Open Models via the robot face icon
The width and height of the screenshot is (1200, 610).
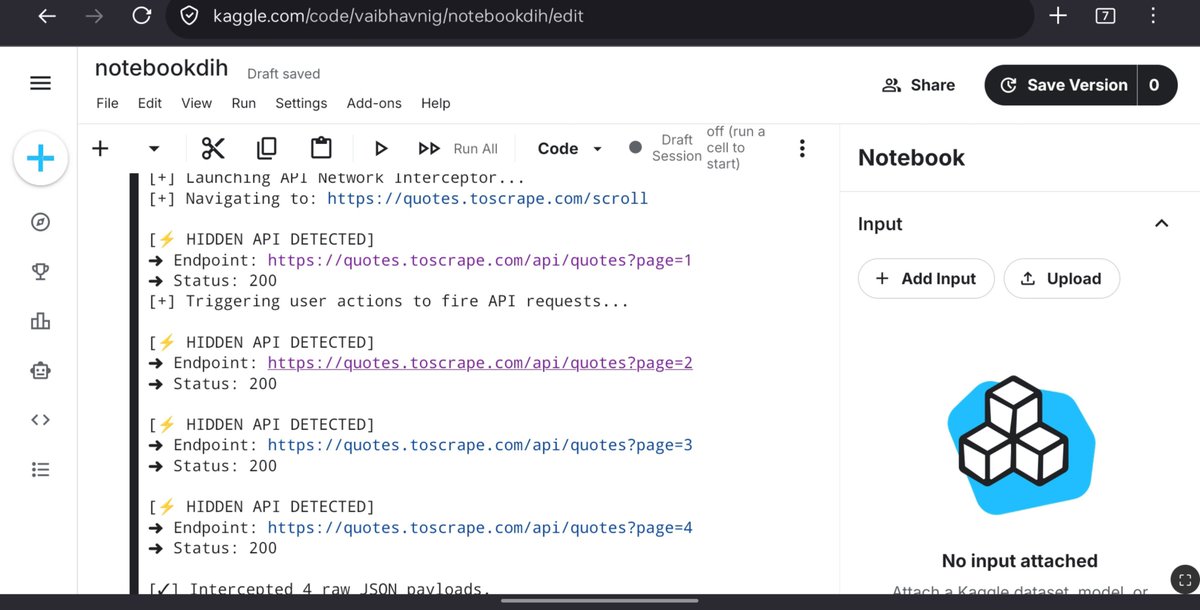click(x=40, y=370)
